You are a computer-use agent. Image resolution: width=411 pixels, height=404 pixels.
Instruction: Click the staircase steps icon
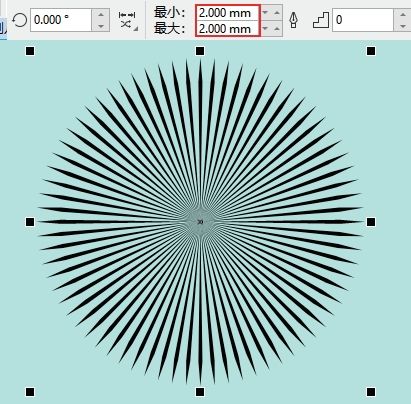pyautogui.click(x=321, y=20)
